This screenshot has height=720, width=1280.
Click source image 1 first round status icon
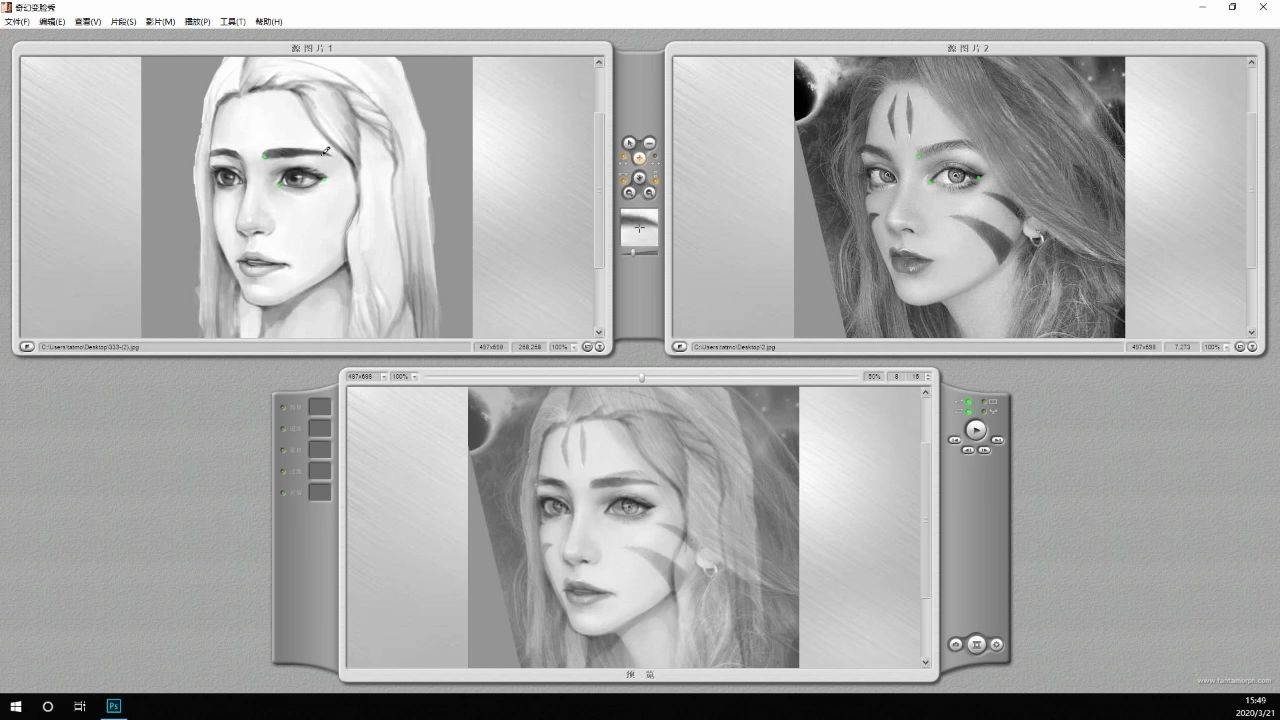[587, 347]
